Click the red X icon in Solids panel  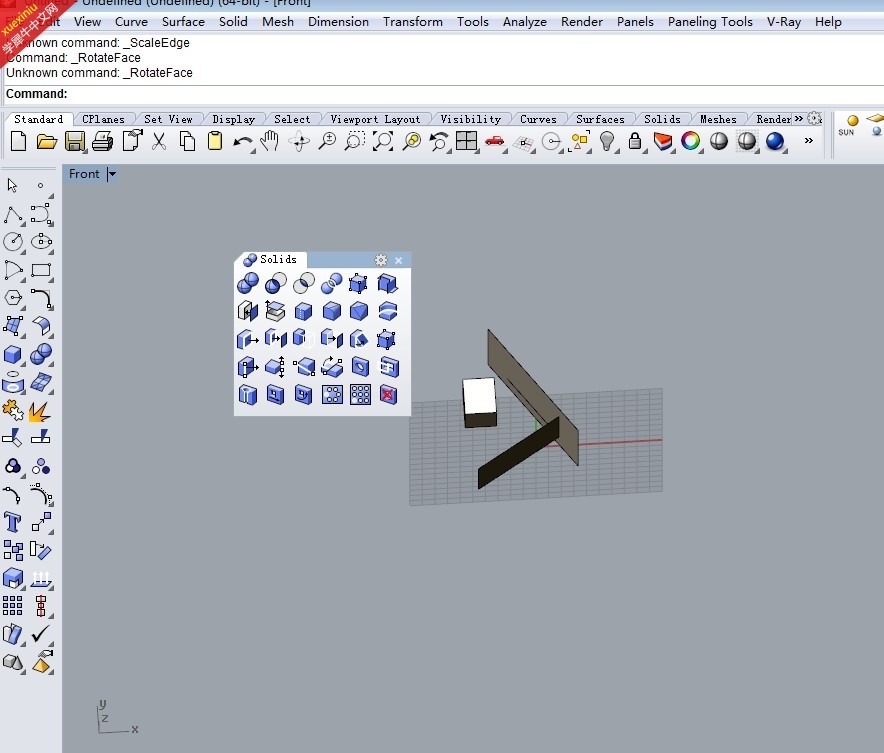pos(388,395)
